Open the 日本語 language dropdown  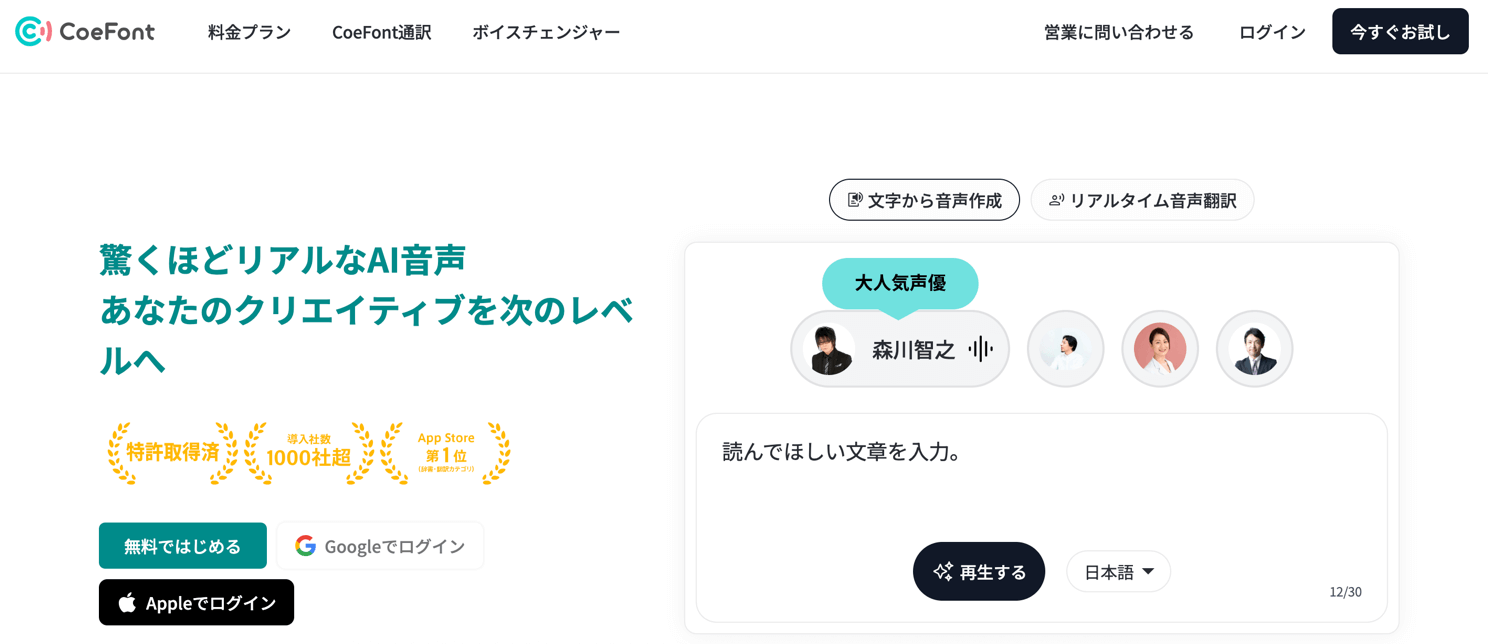click(x=1118, y=572)
